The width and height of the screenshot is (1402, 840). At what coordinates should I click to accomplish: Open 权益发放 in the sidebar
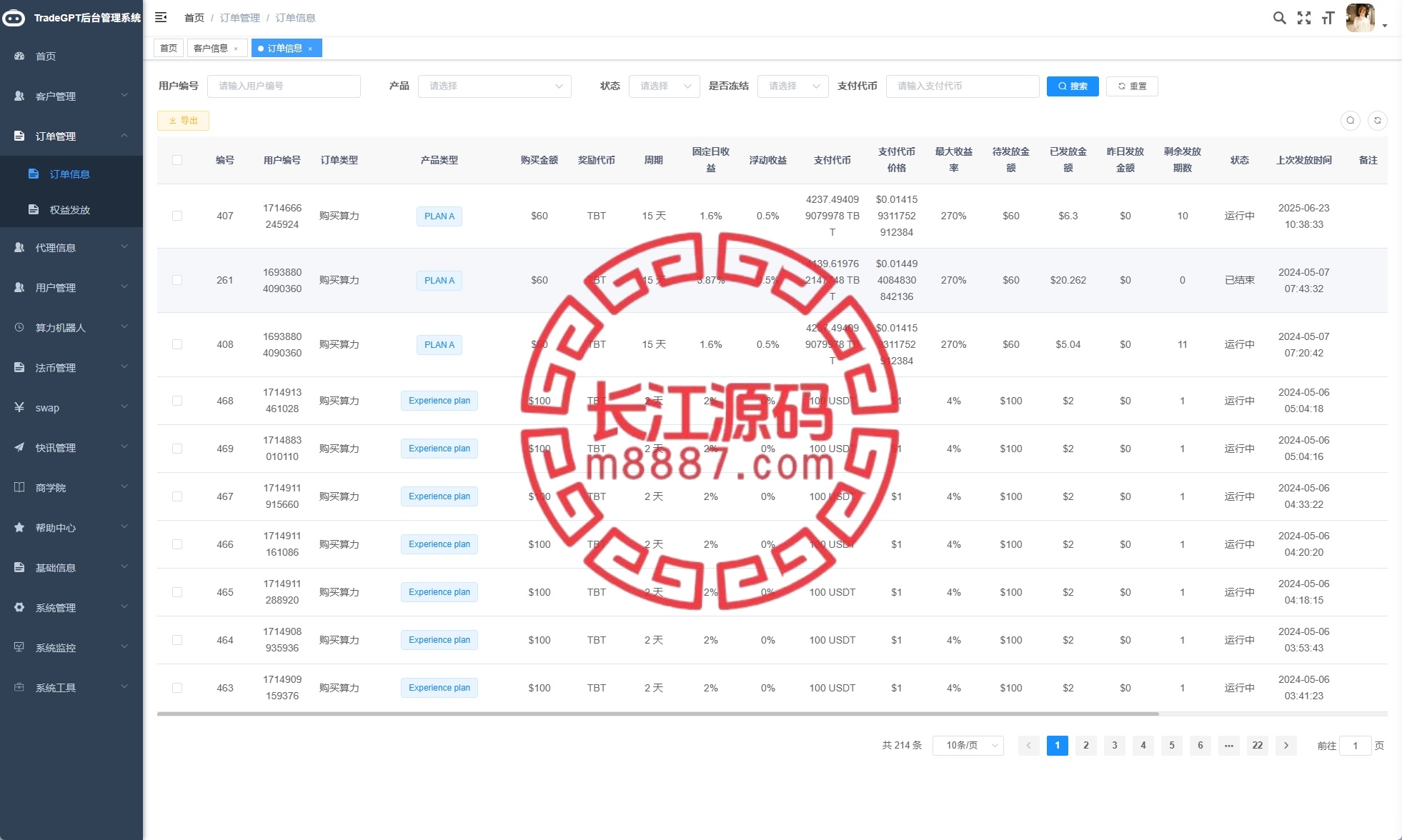pyautogui.click(x=71, y=209)
